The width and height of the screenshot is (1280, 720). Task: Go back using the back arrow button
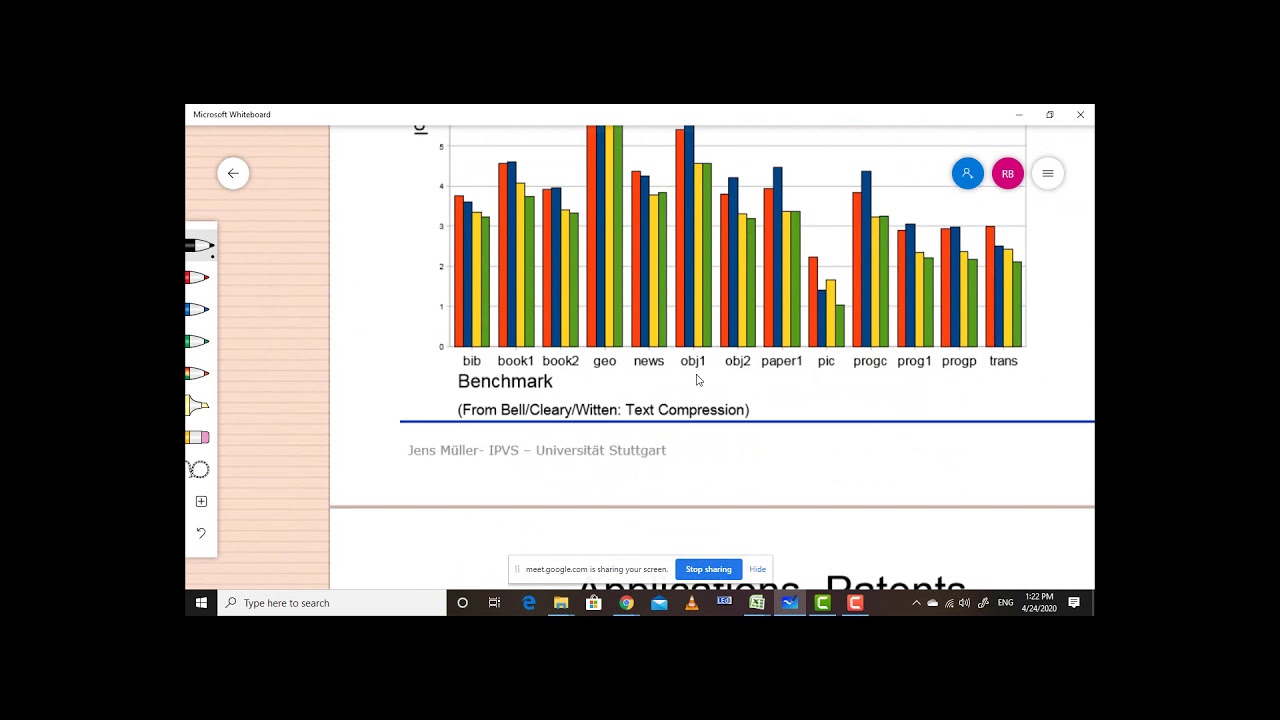[233, 173]
